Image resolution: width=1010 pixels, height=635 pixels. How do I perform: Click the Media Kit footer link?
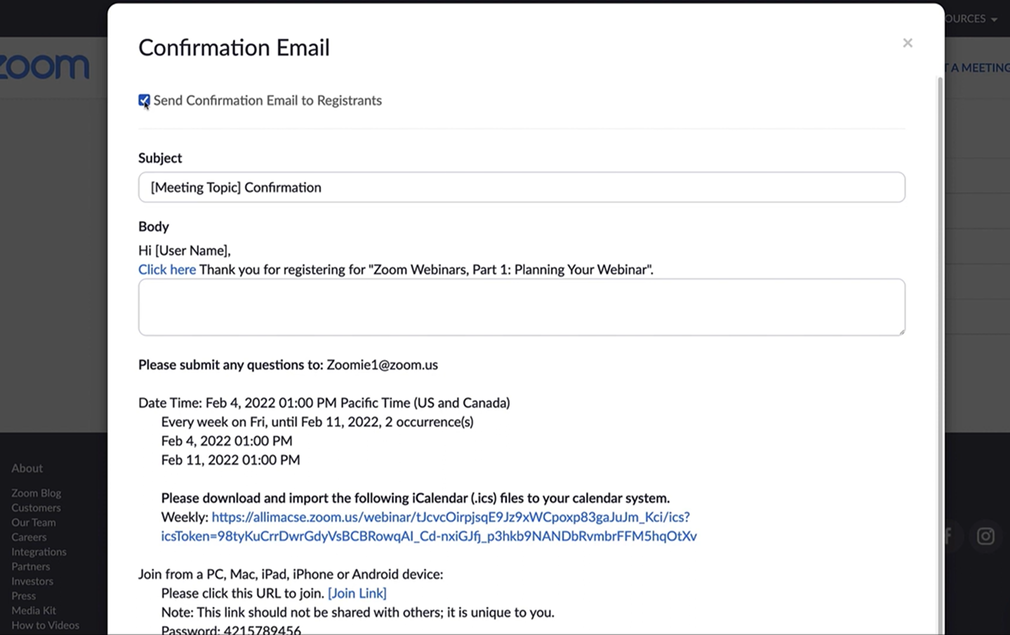point(34,610)
